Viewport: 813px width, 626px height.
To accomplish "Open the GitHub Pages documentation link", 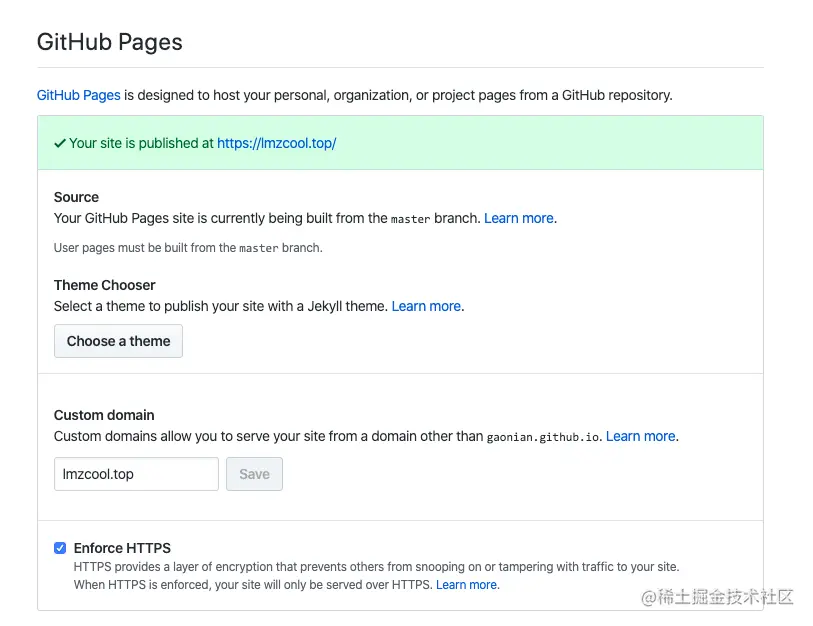I will 79,95.
